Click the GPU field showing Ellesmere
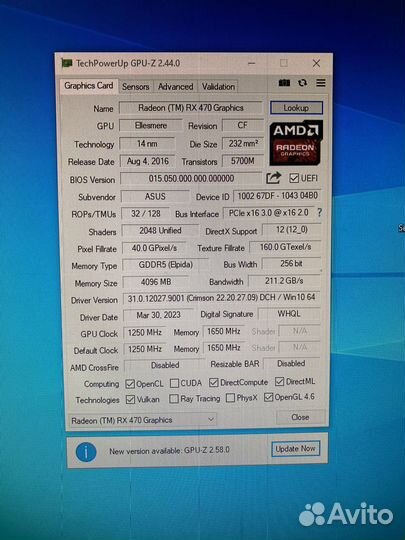405x540 pixels. click(x=151, y=126)
